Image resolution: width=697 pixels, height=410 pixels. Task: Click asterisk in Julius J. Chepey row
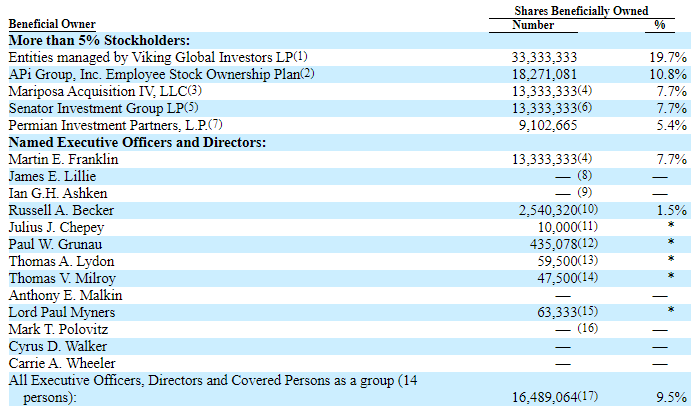click(x=671, y=225)
